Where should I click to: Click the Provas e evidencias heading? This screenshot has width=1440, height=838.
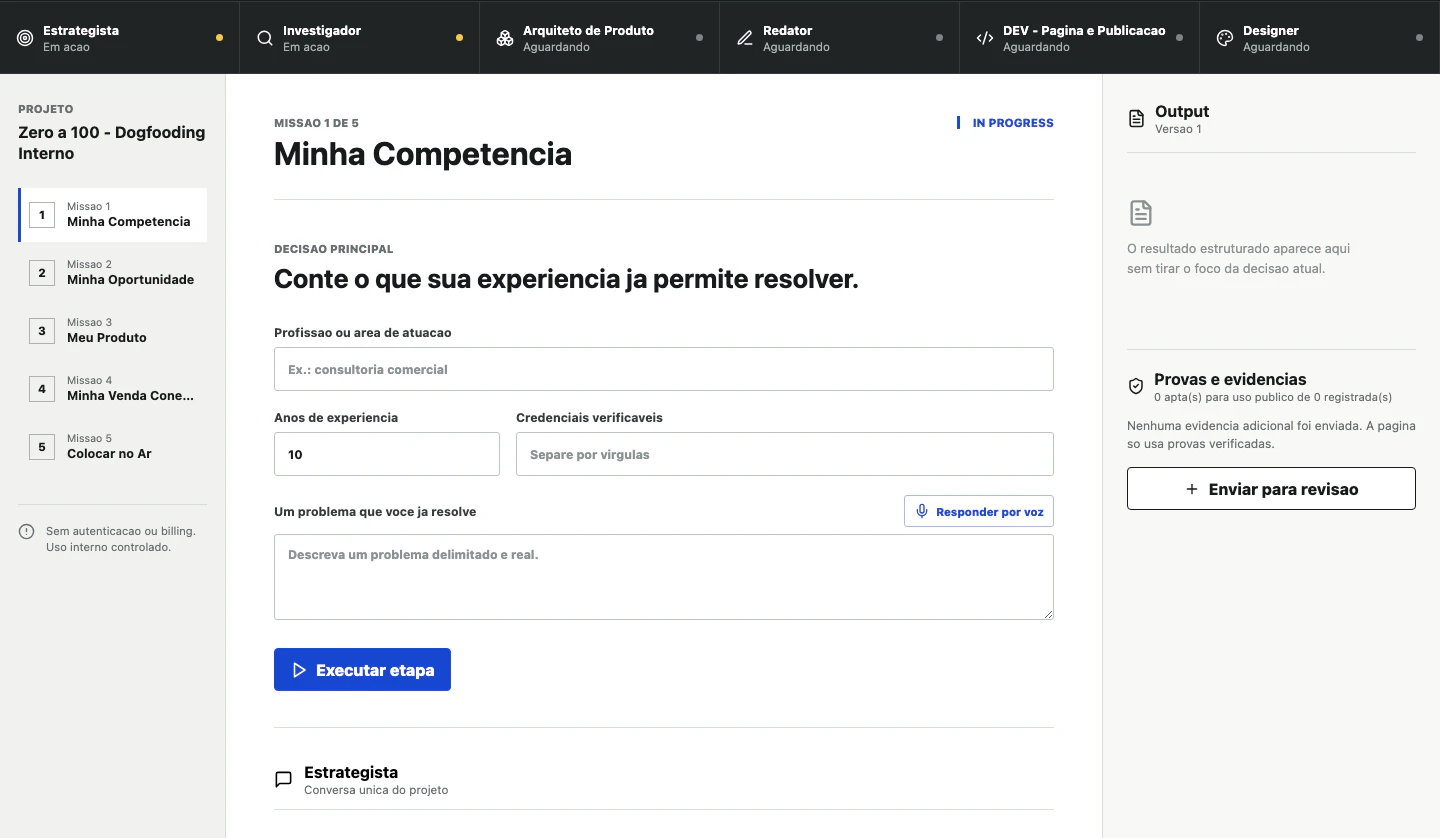pyautogui.click(x=1230, y=379)
